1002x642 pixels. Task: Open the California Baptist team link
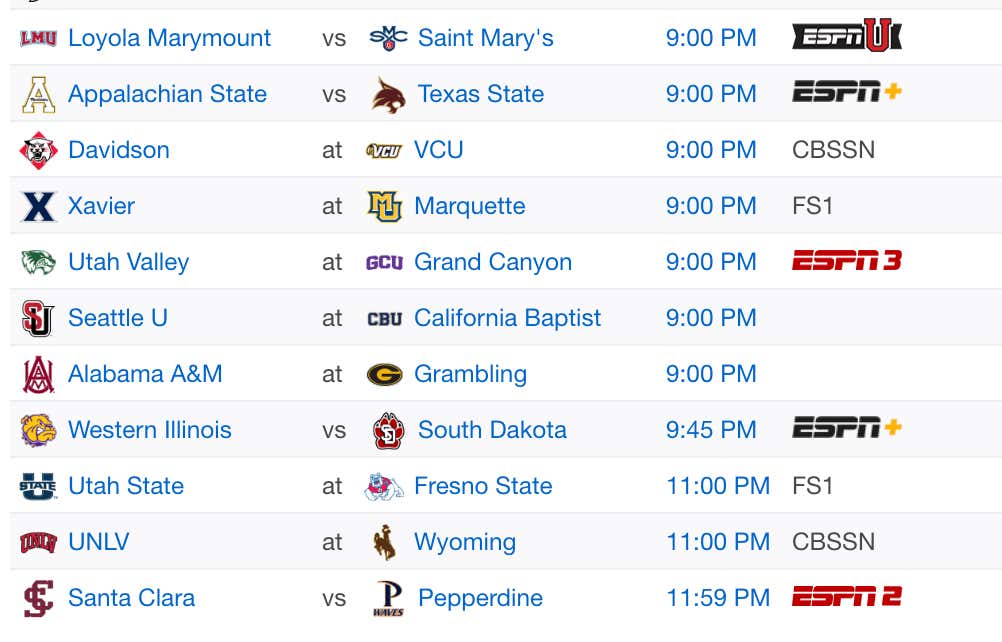(x=507, y=317)
